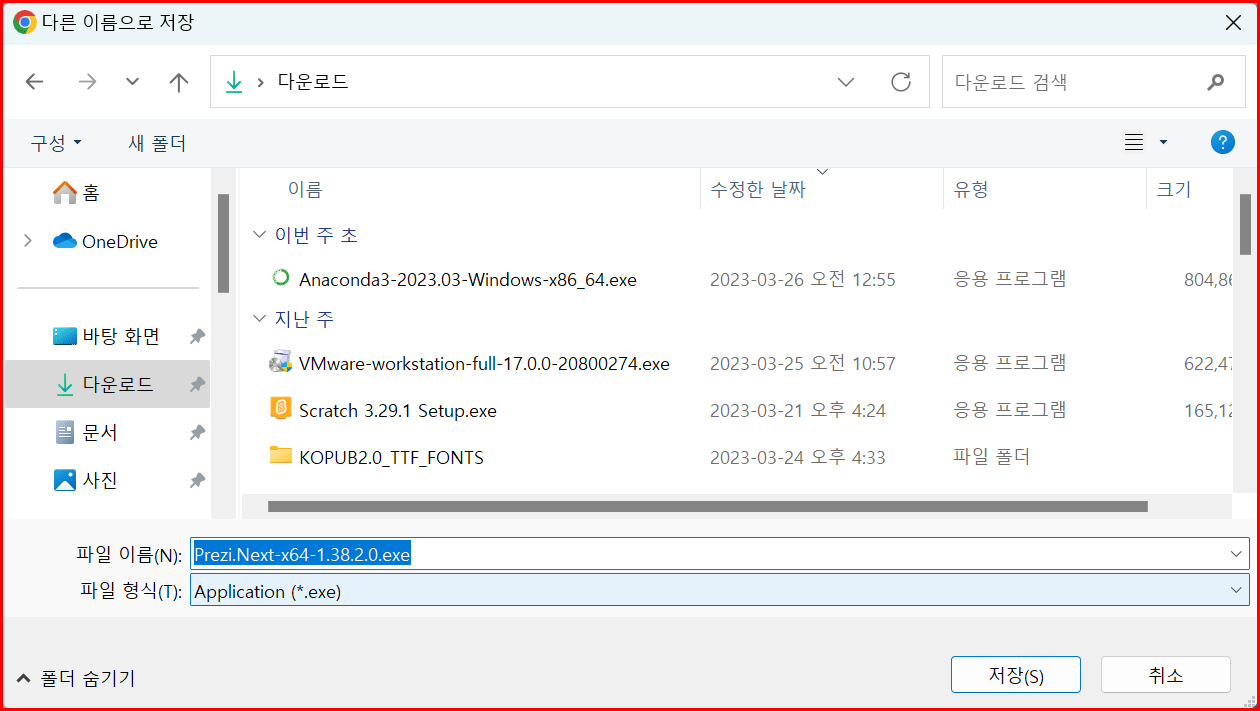Select the Scratch 3.29.1 Setup.exe file
This screenshot has height=711, width=1260.
pos(397,410)
